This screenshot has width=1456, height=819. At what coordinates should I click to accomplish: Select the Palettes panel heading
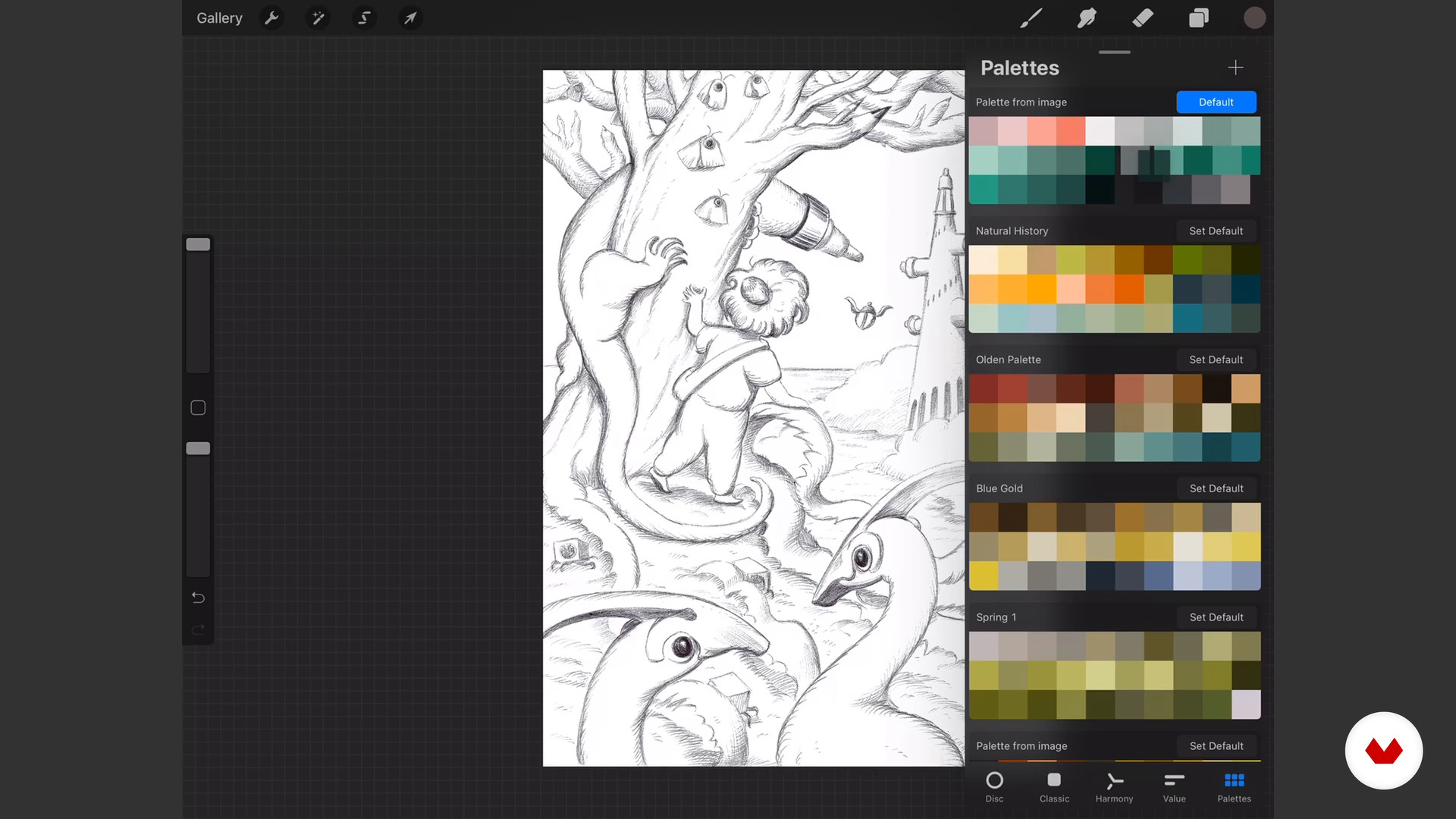[x=1019, y=67]
